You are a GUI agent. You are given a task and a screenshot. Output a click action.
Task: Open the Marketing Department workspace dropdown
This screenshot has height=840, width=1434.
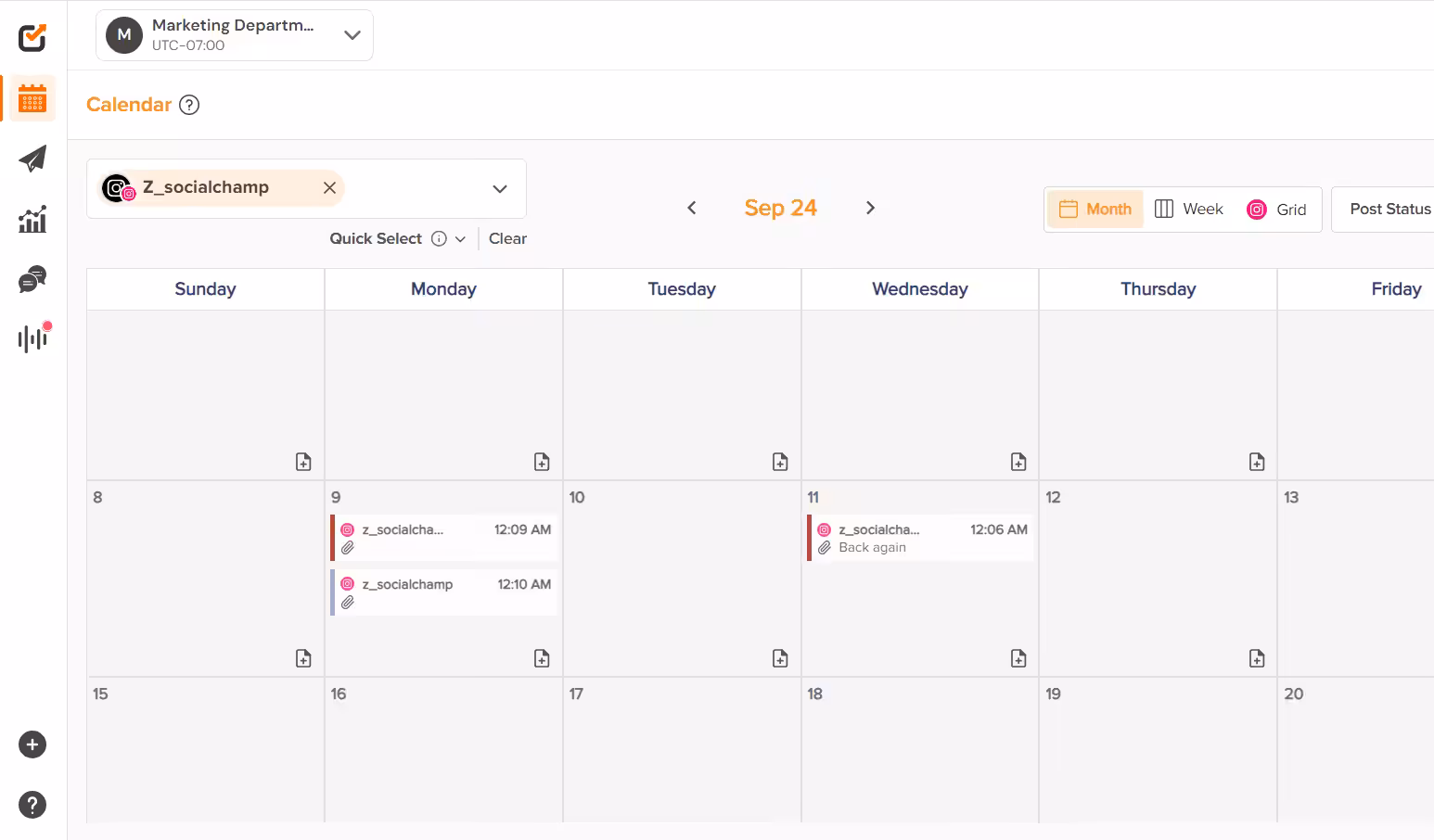(235, 35)
